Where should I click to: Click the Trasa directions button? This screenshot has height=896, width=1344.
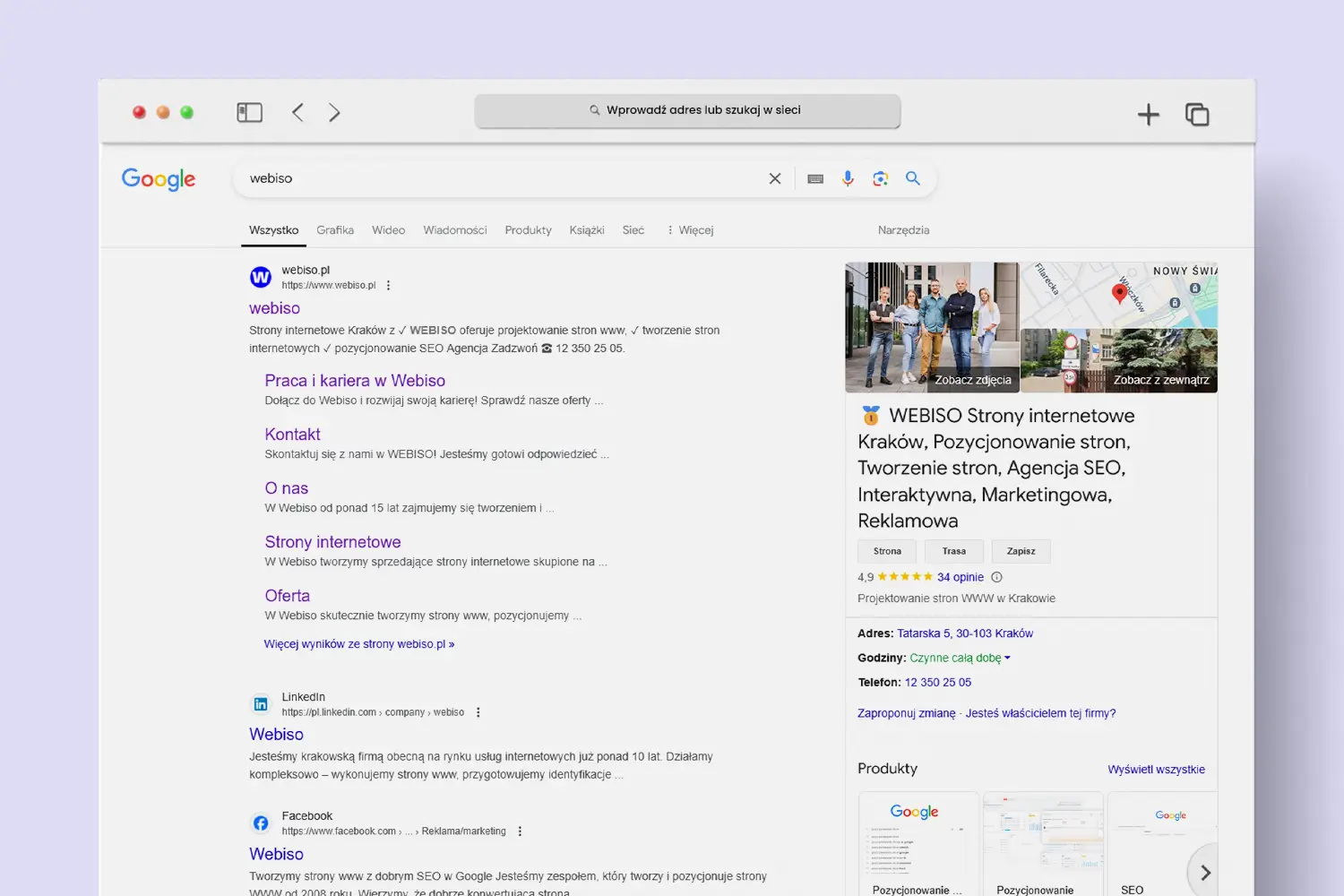click(954, 551)
